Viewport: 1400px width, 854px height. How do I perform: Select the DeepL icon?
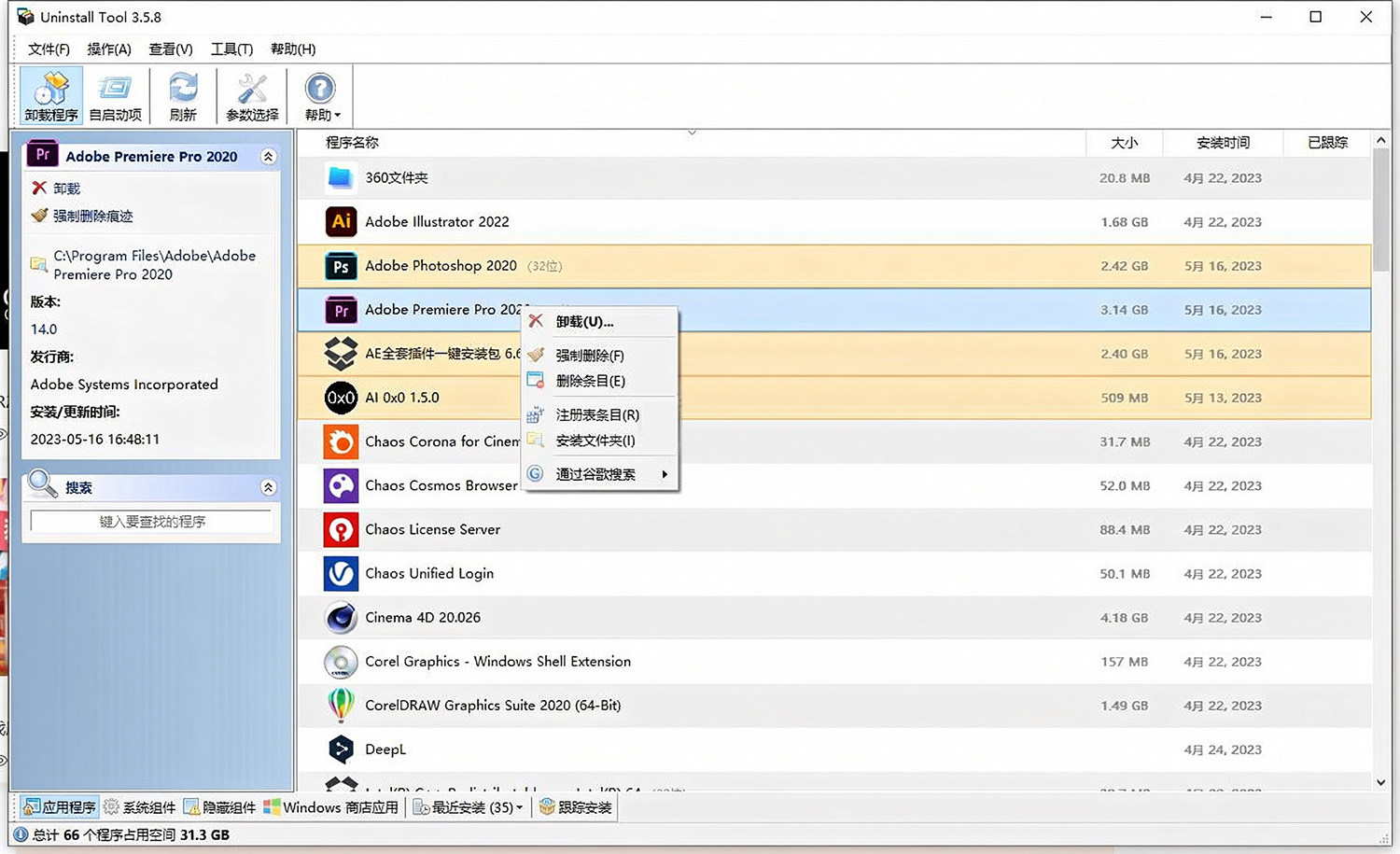(x=341, y=749)
